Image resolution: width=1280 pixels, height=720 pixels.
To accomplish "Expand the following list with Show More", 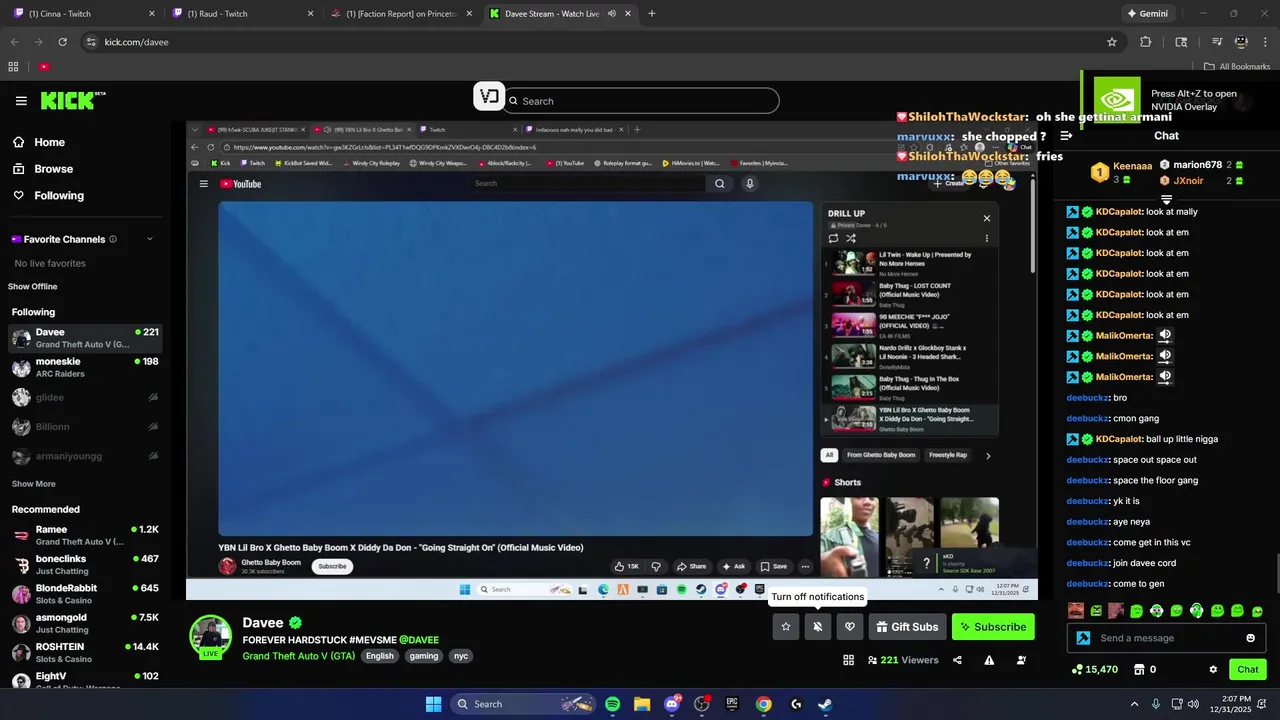I will tap(33, 484).
